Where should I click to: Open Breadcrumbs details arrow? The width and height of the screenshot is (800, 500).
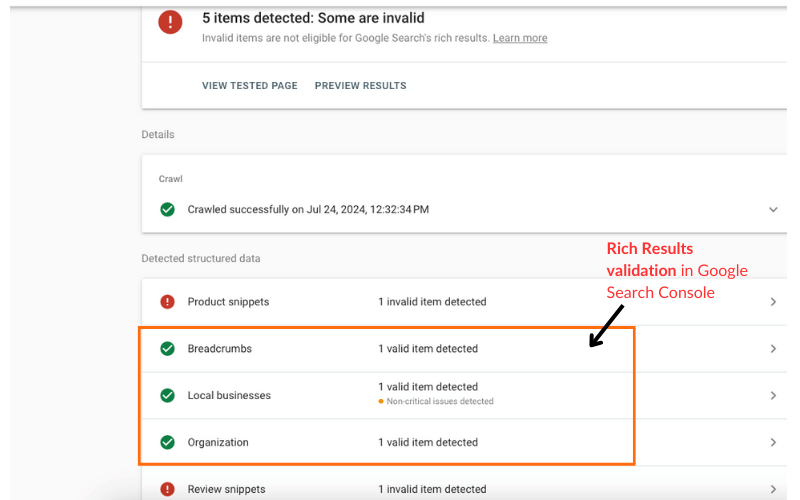773,349
